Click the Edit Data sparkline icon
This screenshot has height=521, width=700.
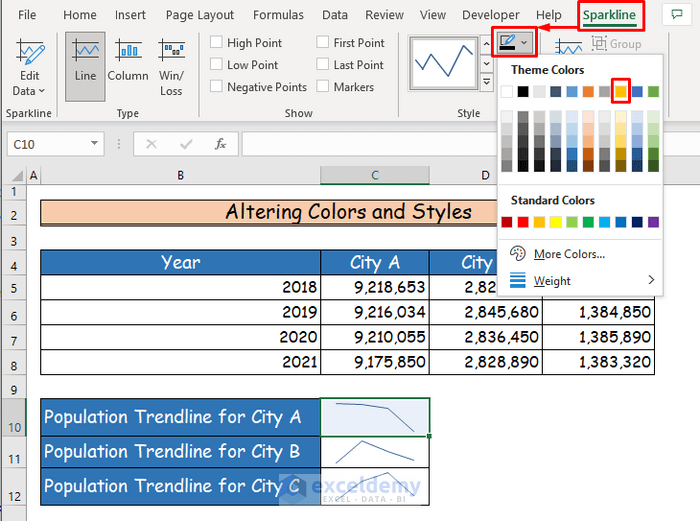(x=30, y=53)
